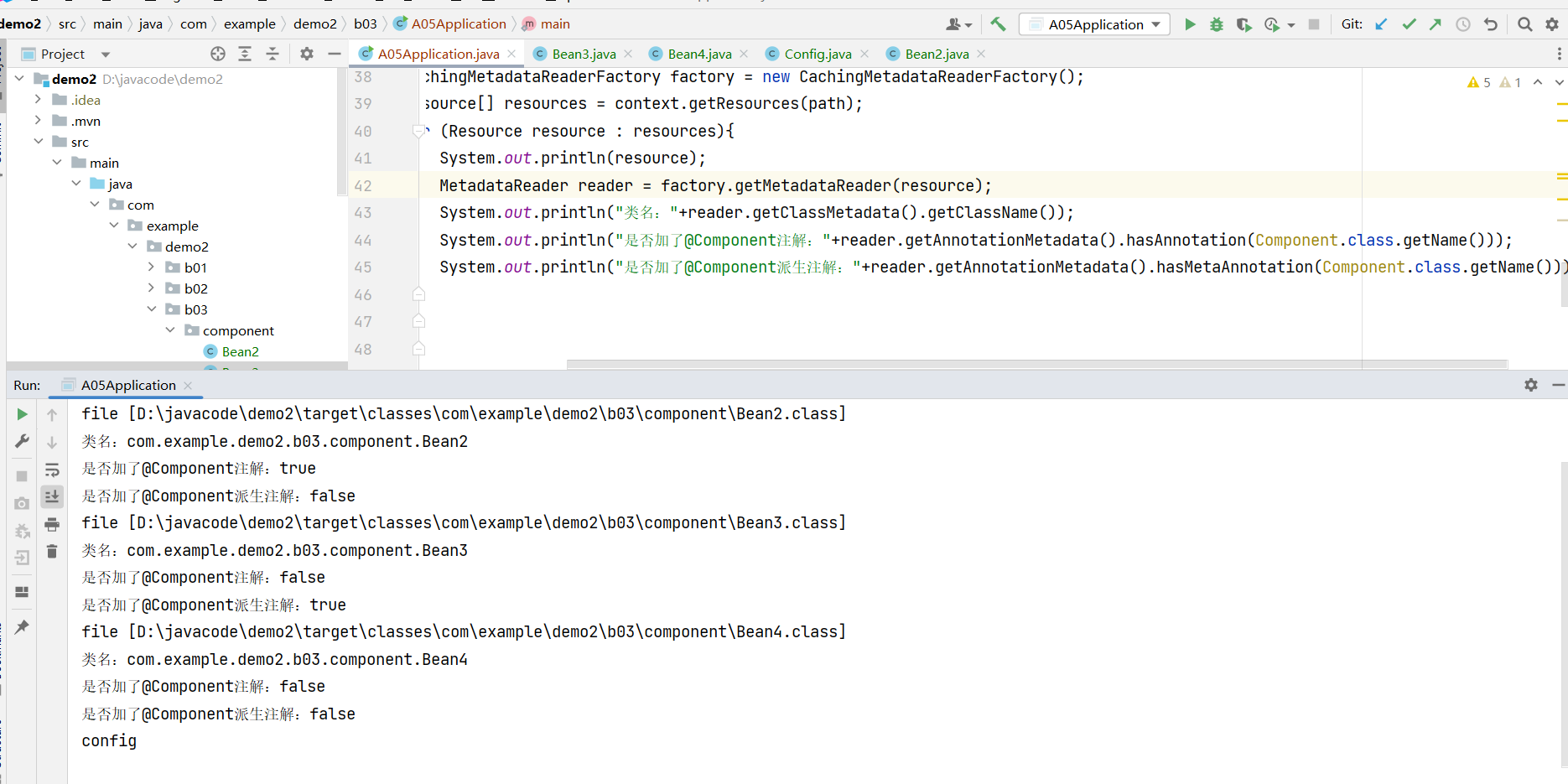Click the editor horizontal scrollbar
1568x784 pixels.
(x=1036, y=365)
